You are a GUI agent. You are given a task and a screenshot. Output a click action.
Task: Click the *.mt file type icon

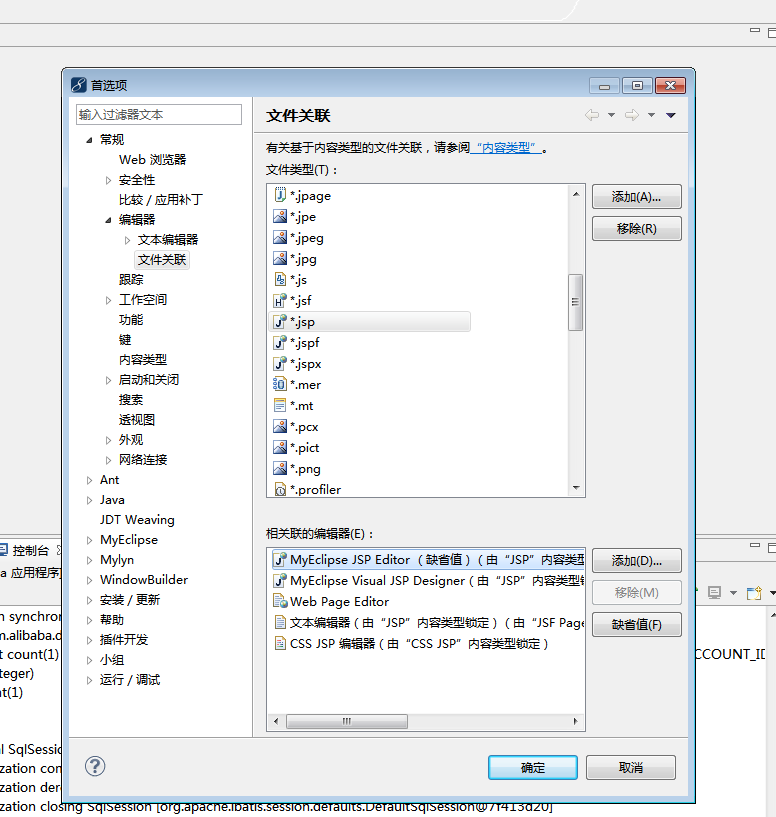[x=280, y=405]
